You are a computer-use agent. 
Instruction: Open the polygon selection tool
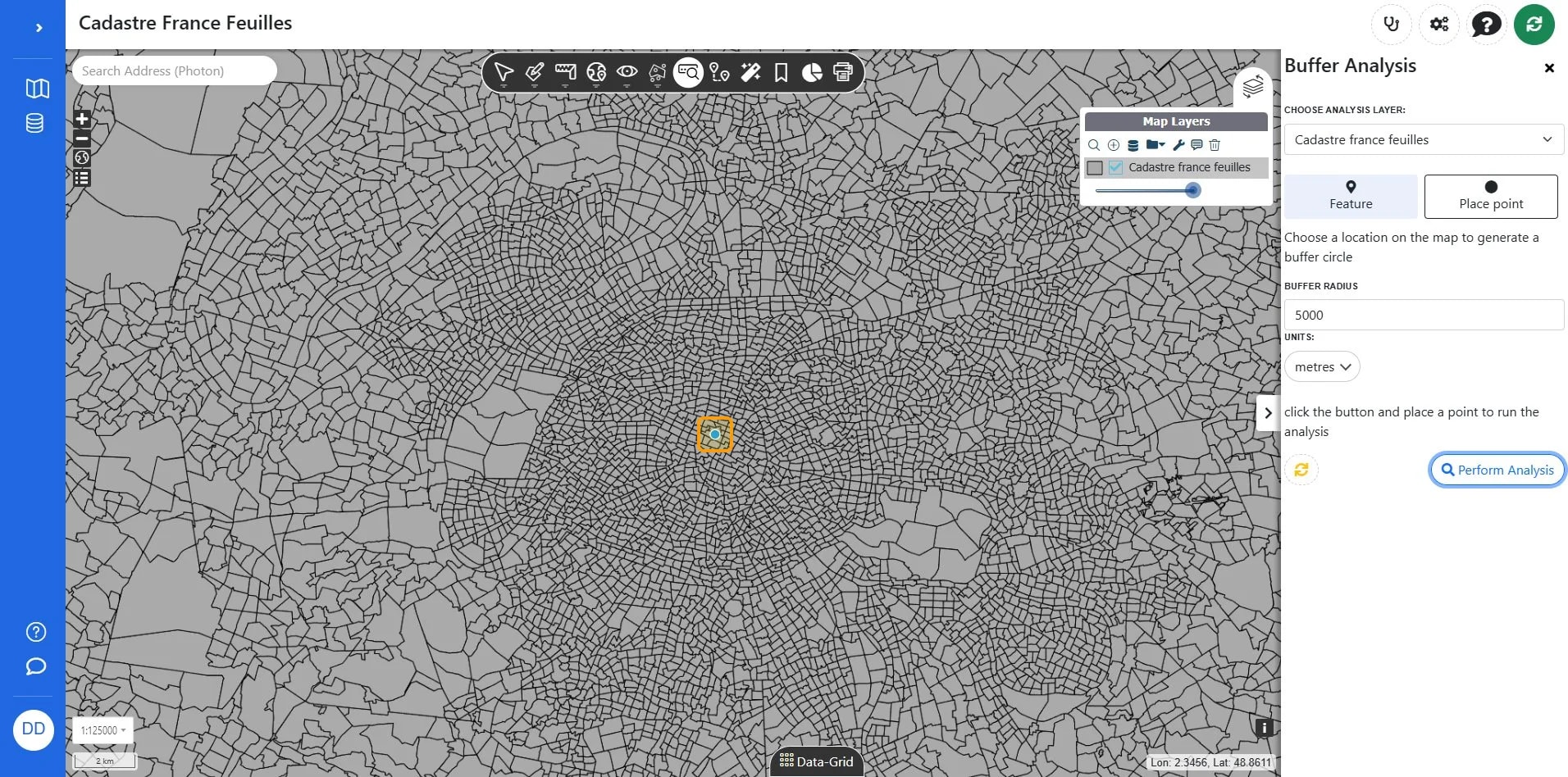pos(658,73)
